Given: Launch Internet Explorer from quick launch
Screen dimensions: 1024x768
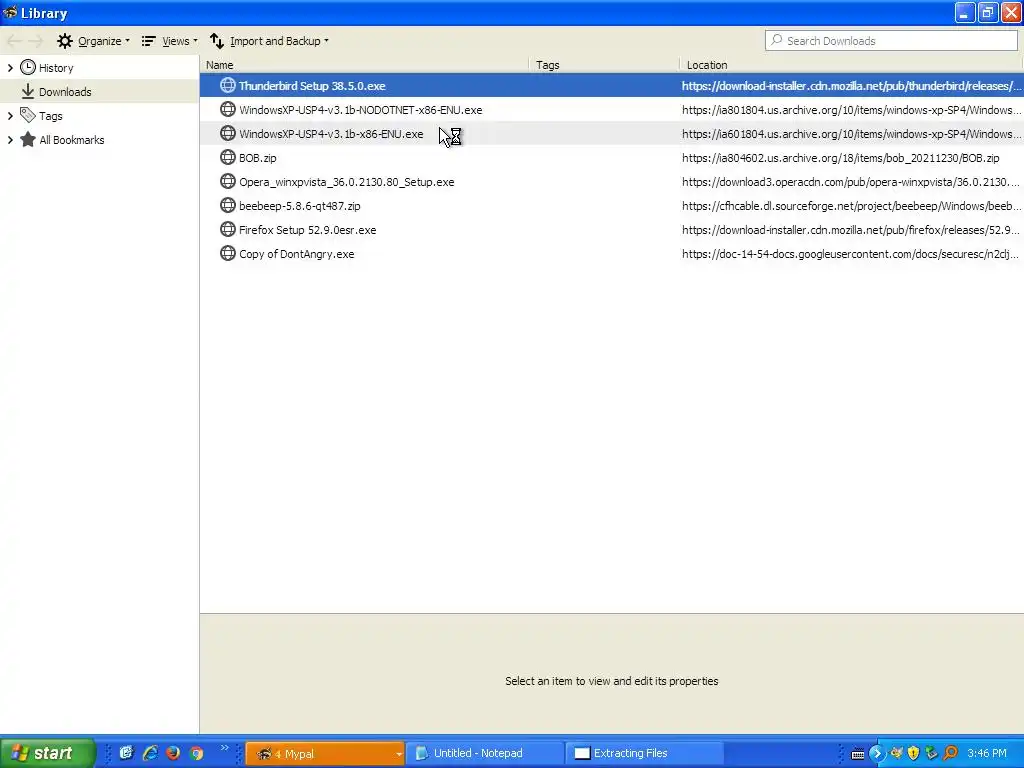Looking at the screenshot, I should pyautogui.click(x=150, y=753).
